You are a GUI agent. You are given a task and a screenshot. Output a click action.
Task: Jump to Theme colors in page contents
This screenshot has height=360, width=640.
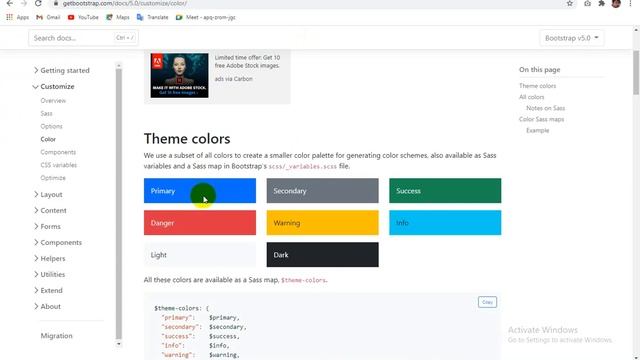537,86
